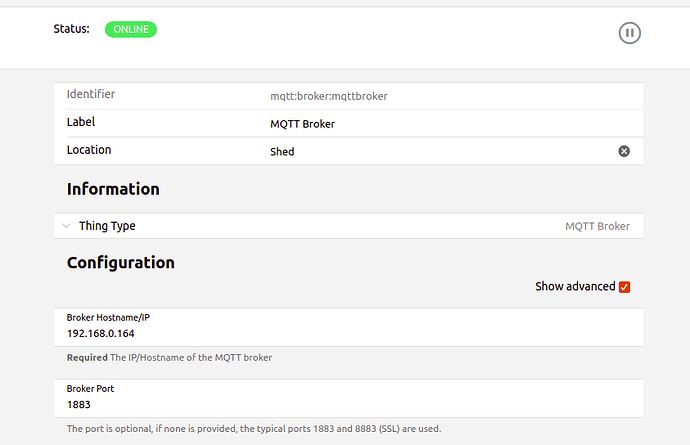This screenshot has width=690, height=445.
Task: Toggle the Show advanced checkbox
Action: pos(625,287)
